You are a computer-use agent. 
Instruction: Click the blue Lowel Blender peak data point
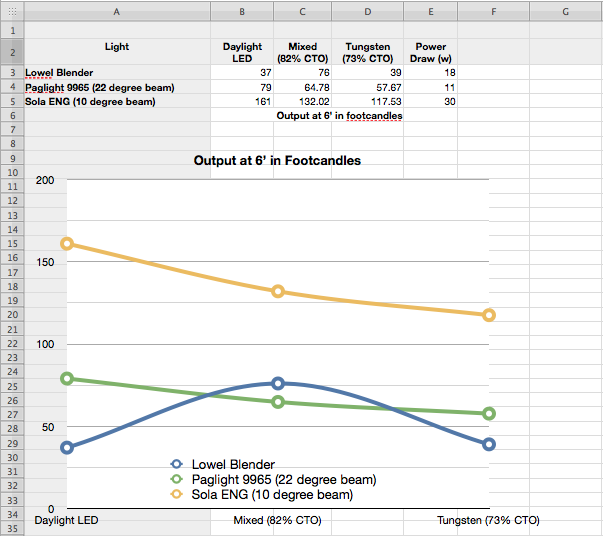click(x=278, y=383)
